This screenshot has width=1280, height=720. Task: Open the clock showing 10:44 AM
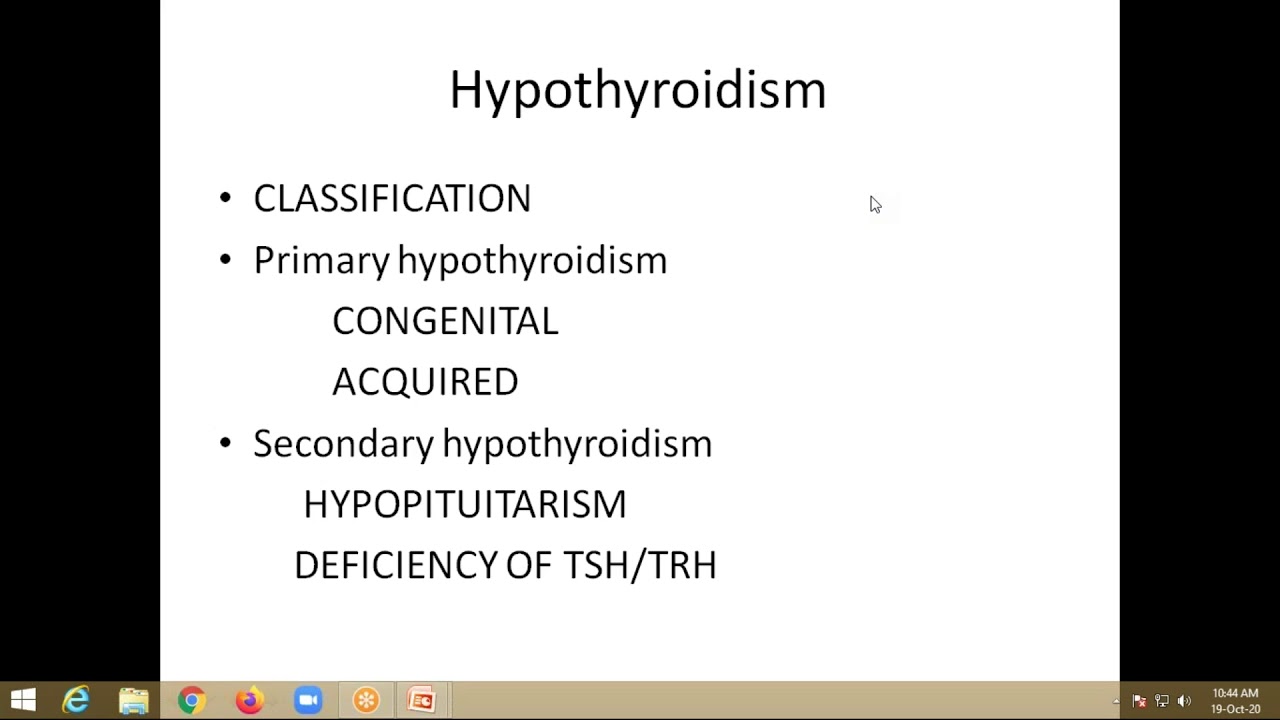1236,701
